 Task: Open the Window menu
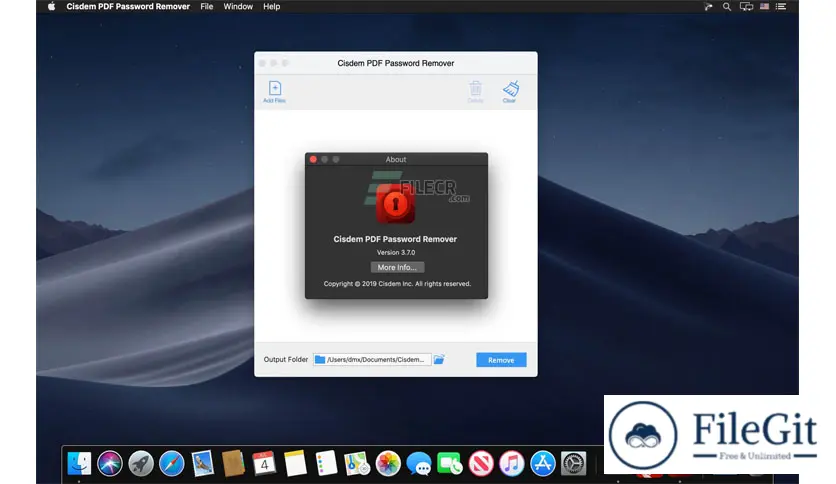(x=238, y=6)
